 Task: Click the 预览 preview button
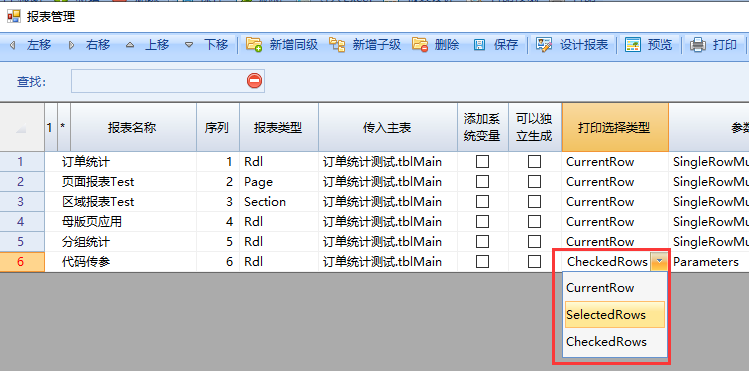(648, 45)
